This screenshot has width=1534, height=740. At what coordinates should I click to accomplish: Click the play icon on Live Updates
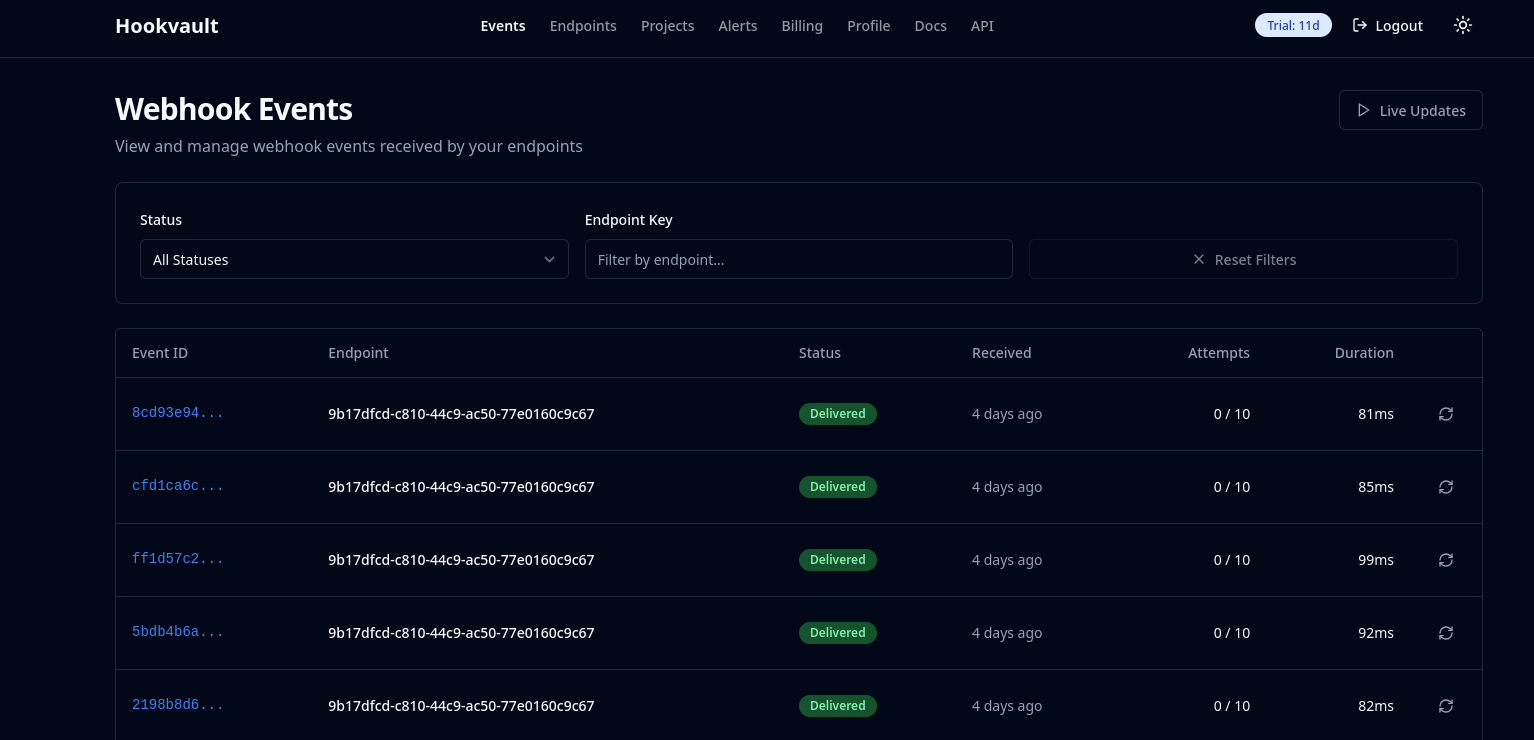1364,110
